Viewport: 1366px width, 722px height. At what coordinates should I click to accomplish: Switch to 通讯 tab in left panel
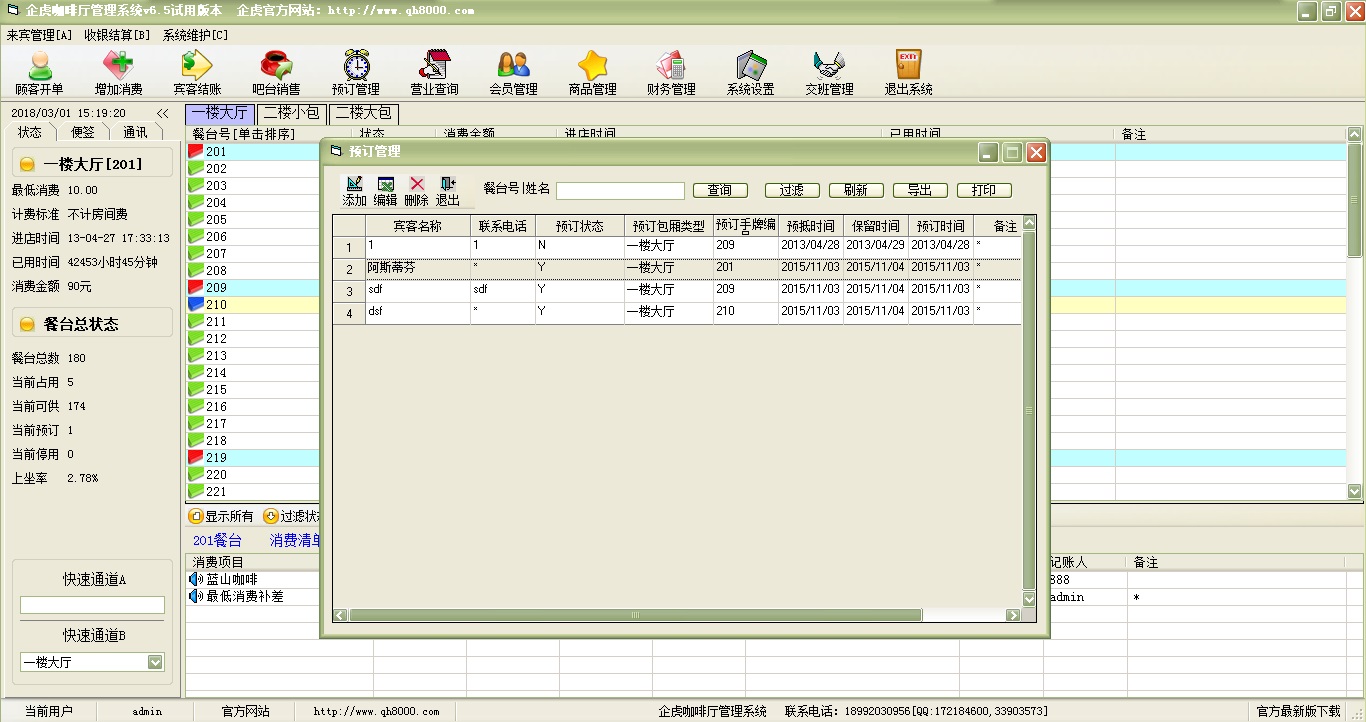135,132
